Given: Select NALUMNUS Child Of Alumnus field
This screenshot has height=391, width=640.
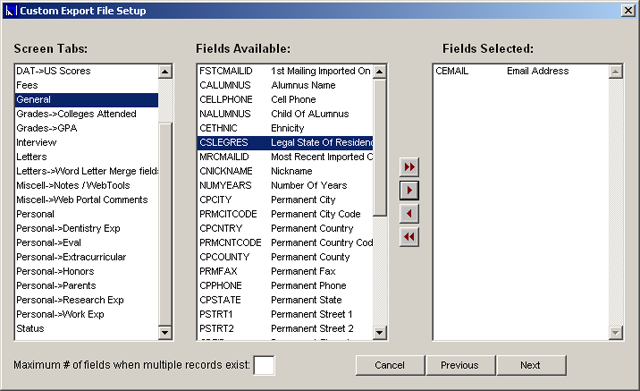Looking at the screenshot, I should [x=285, y=114].
